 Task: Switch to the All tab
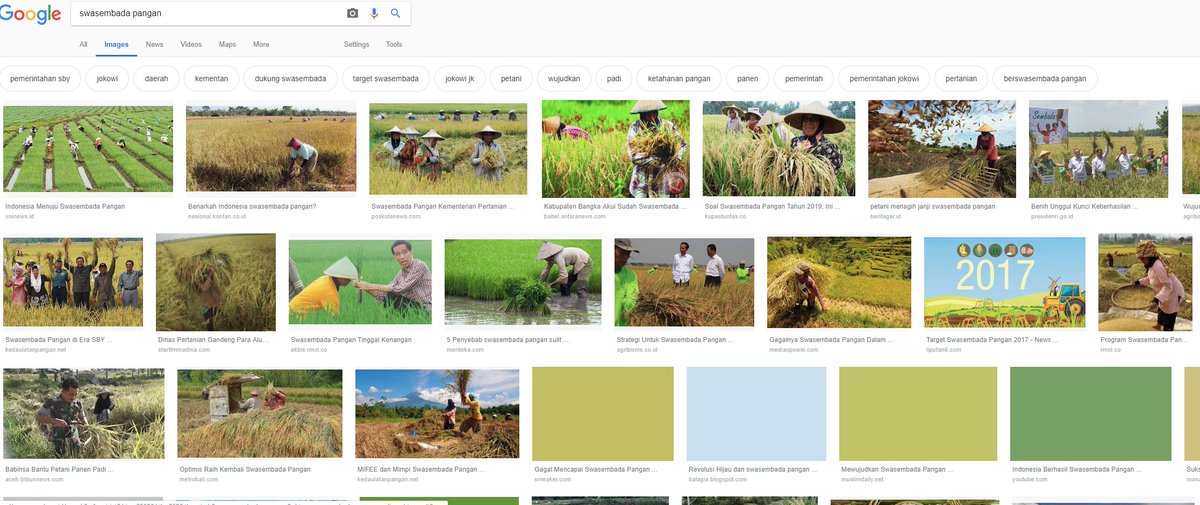point(84,45)
